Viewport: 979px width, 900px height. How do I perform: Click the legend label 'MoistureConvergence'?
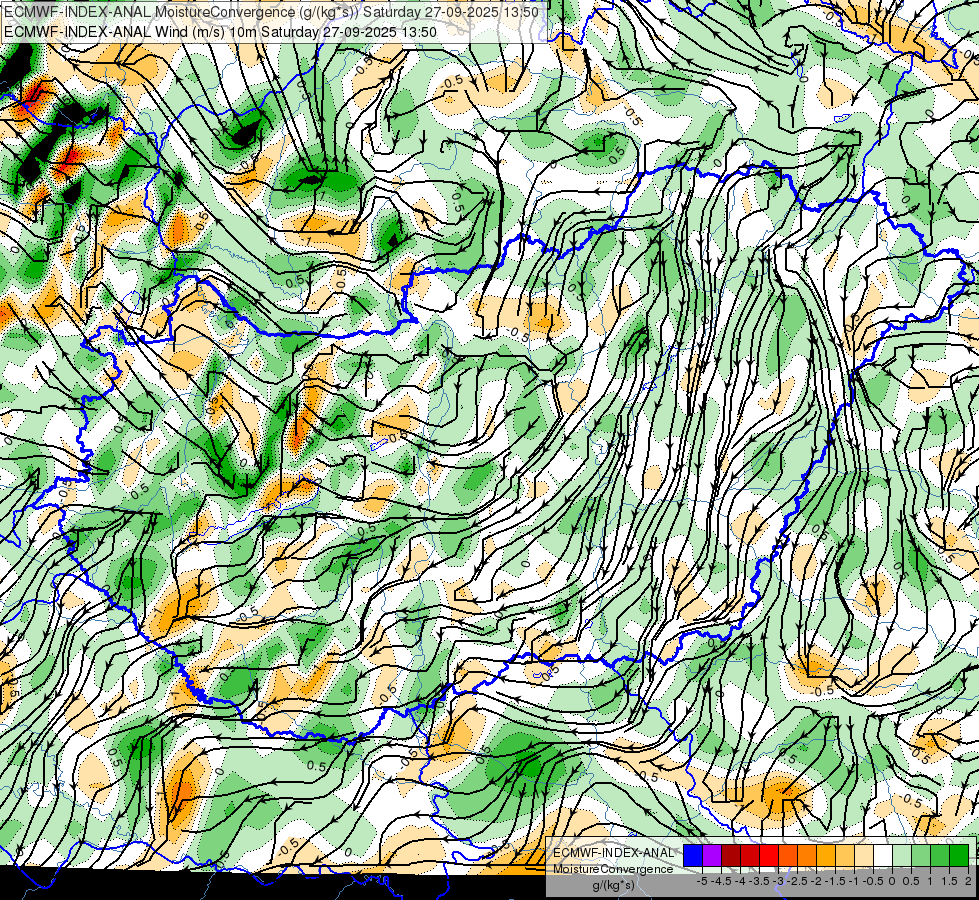pos(613,869)
